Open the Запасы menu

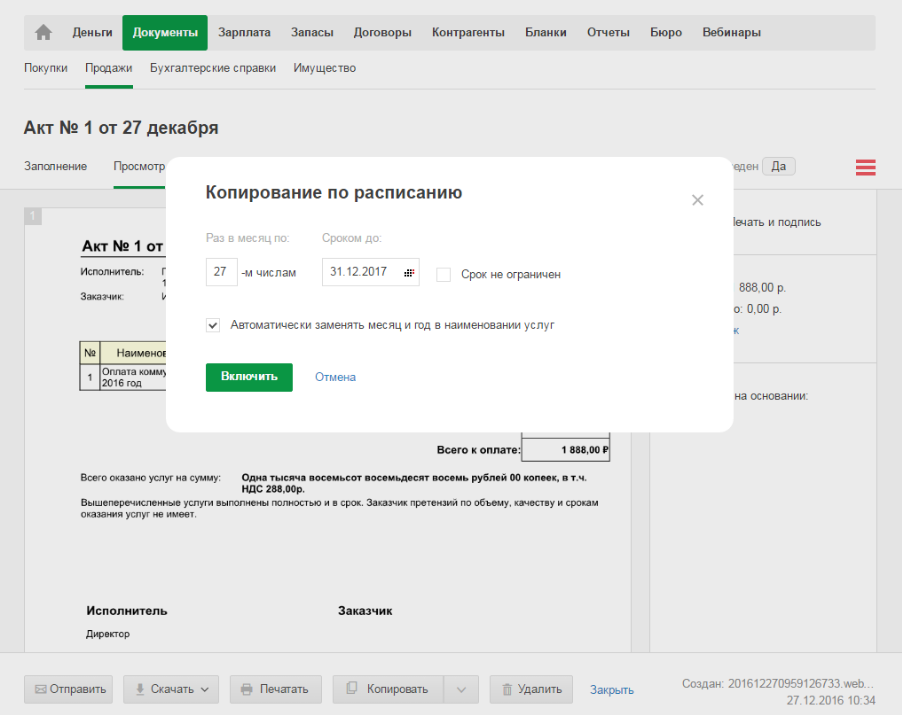pos(312,32)
